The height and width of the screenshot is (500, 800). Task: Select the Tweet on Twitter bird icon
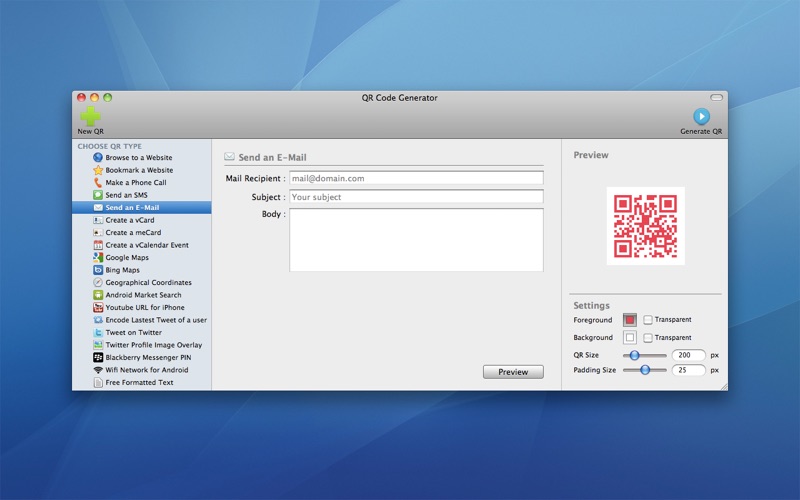[98, 332]
